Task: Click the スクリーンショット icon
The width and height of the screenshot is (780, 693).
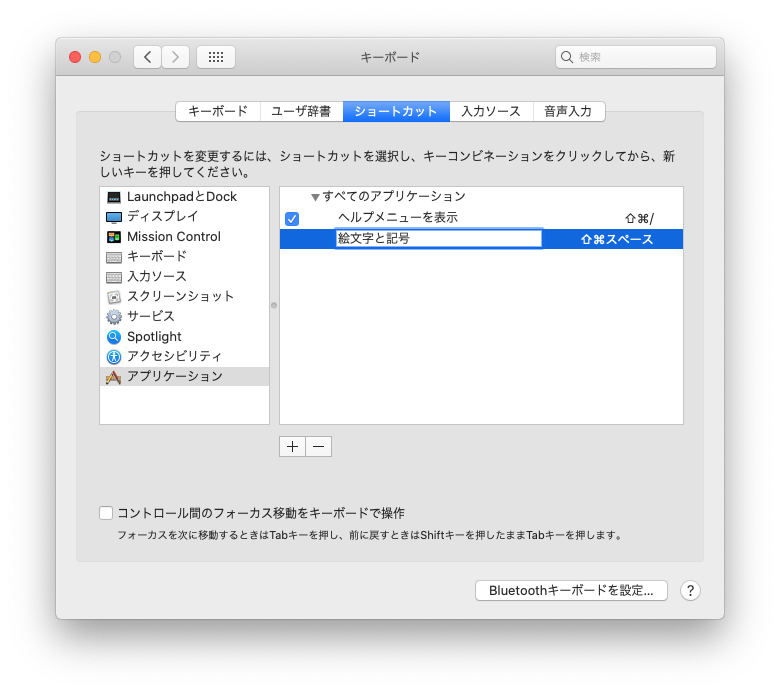Action: click(114, 297)
